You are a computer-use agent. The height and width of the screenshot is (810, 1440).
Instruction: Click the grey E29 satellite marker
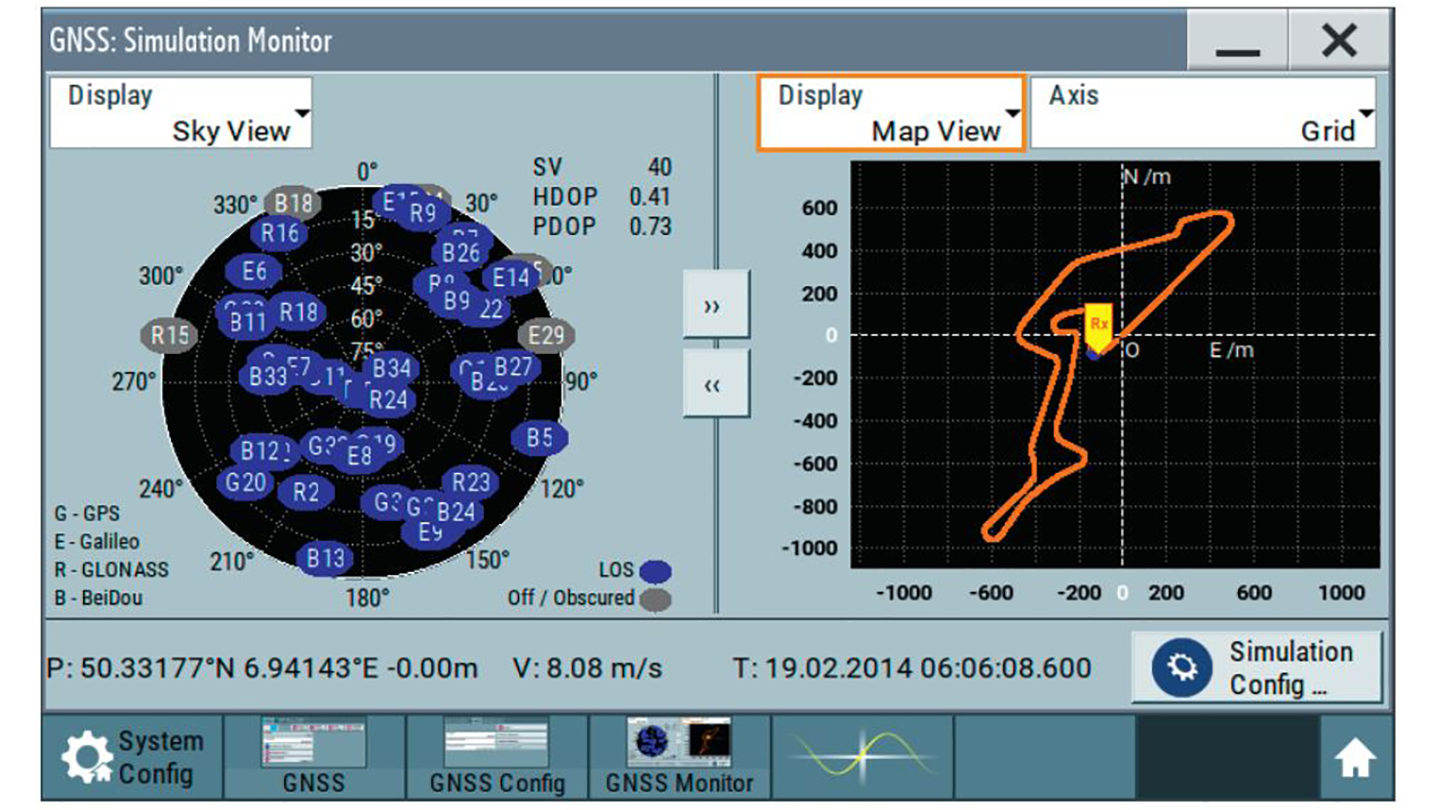(546, 336)
